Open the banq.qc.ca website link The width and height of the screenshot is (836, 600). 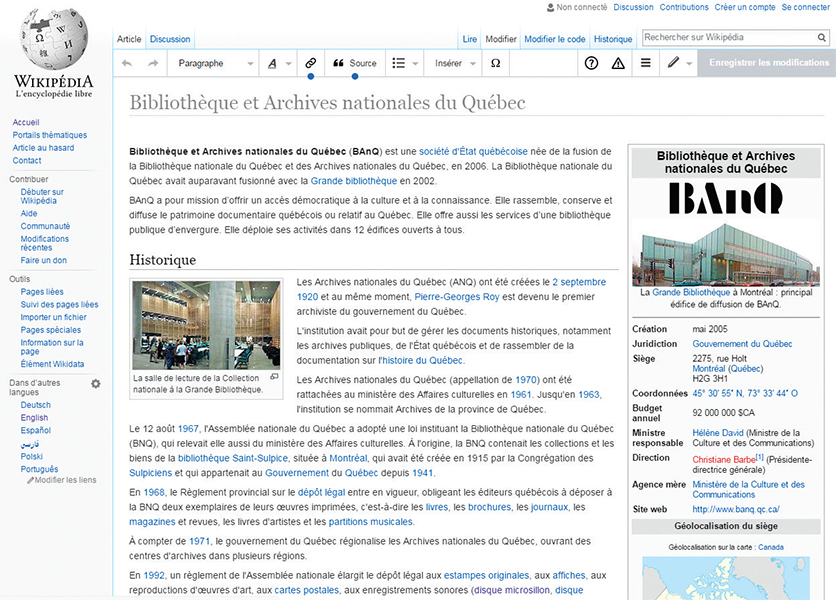(736, 509)
